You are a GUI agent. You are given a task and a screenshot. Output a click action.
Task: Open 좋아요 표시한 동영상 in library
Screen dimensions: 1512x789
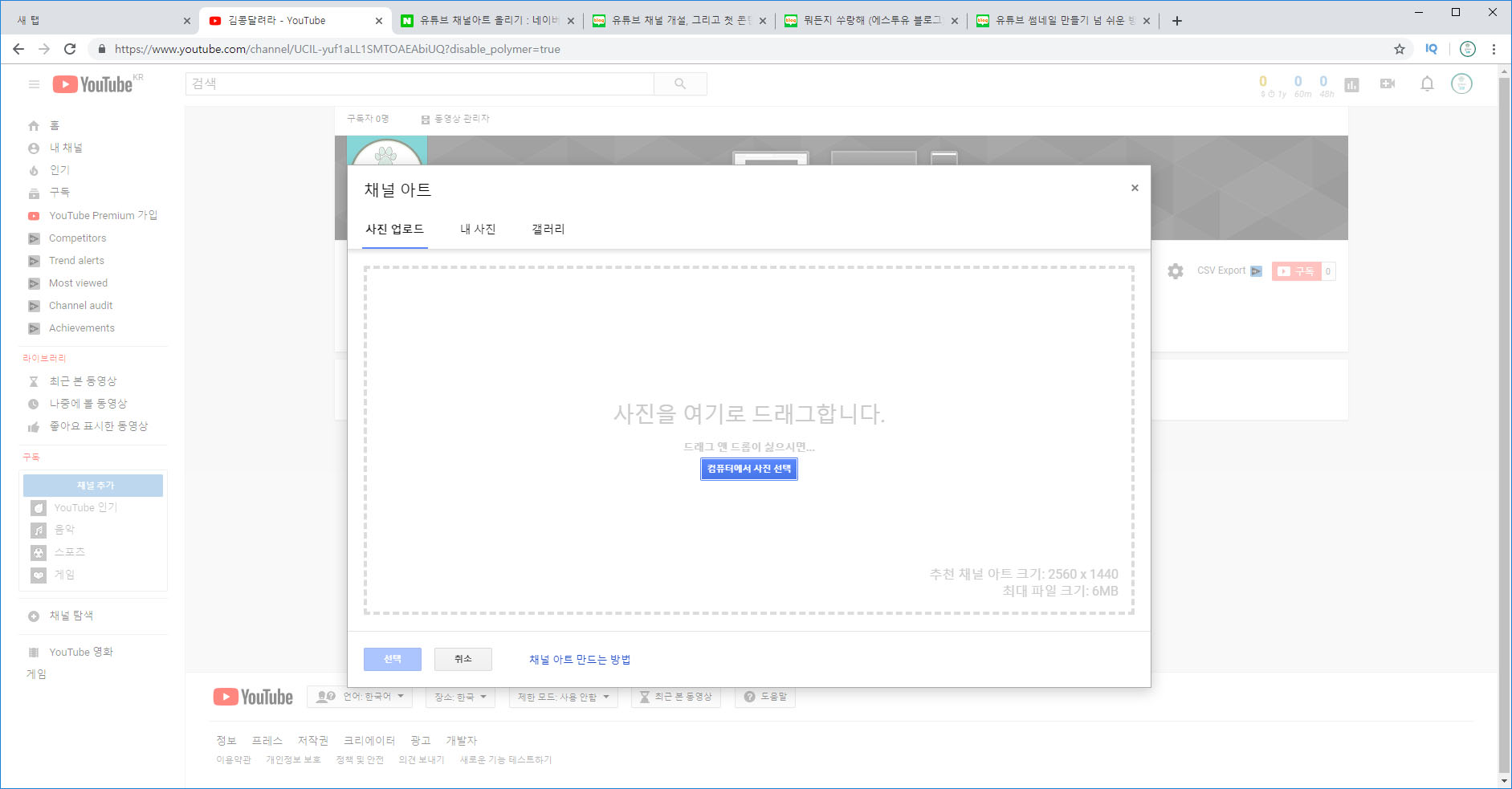98,426
